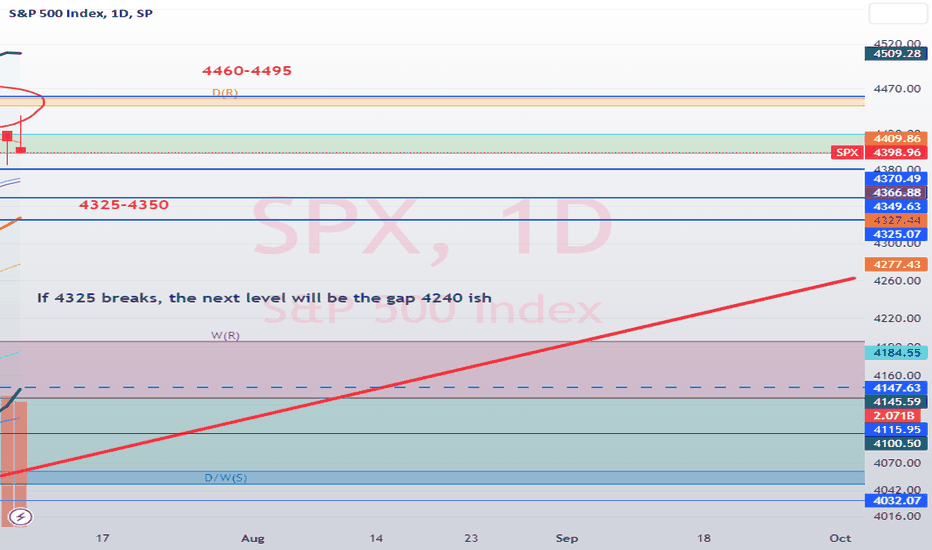Click the cyan 4184.55 price label

896,353
